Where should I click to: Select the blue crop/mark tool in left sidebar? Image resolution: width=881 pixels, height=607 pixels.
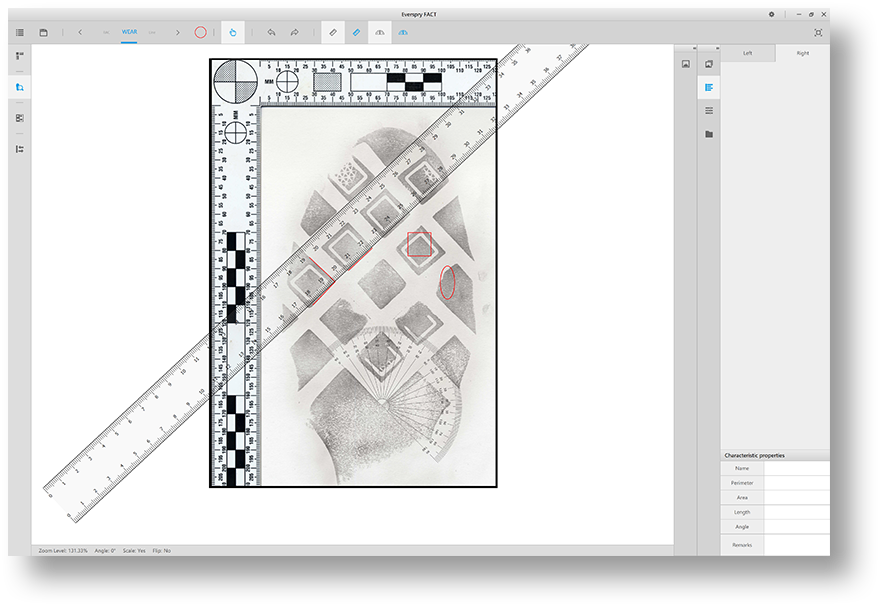click(20, 87)
